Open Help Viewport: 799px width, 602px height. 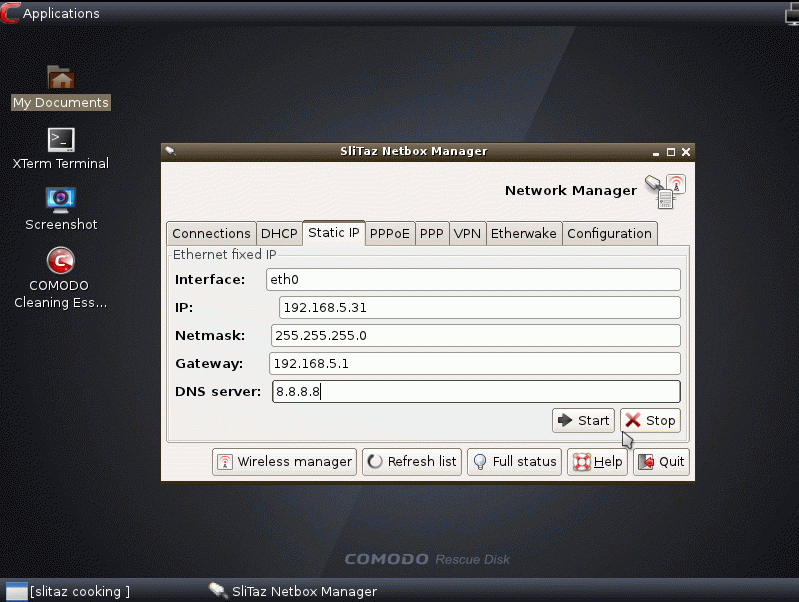point(597,462)
